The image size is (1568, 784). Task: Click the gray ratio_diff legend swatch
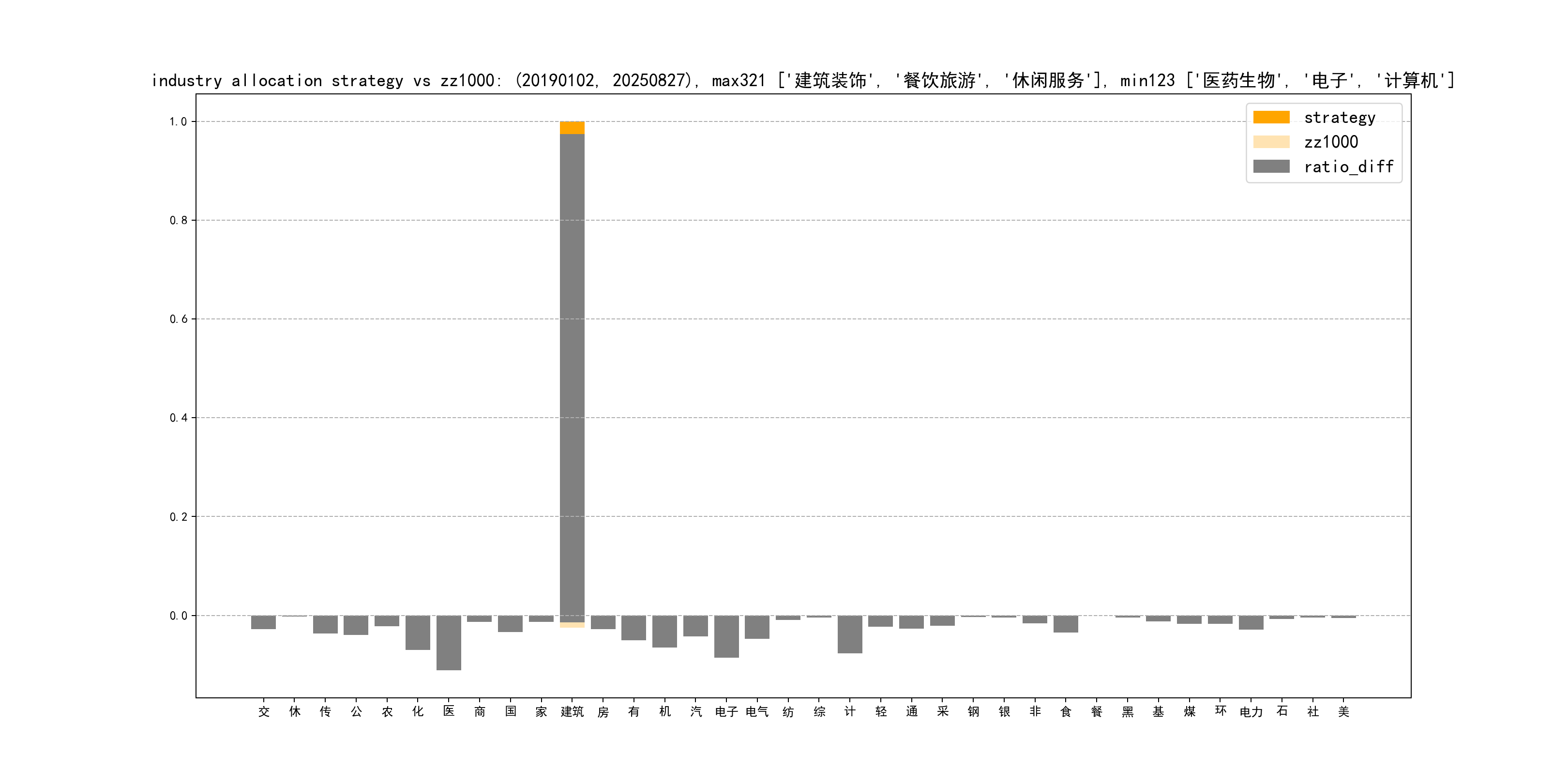(x=1271, y=166)
